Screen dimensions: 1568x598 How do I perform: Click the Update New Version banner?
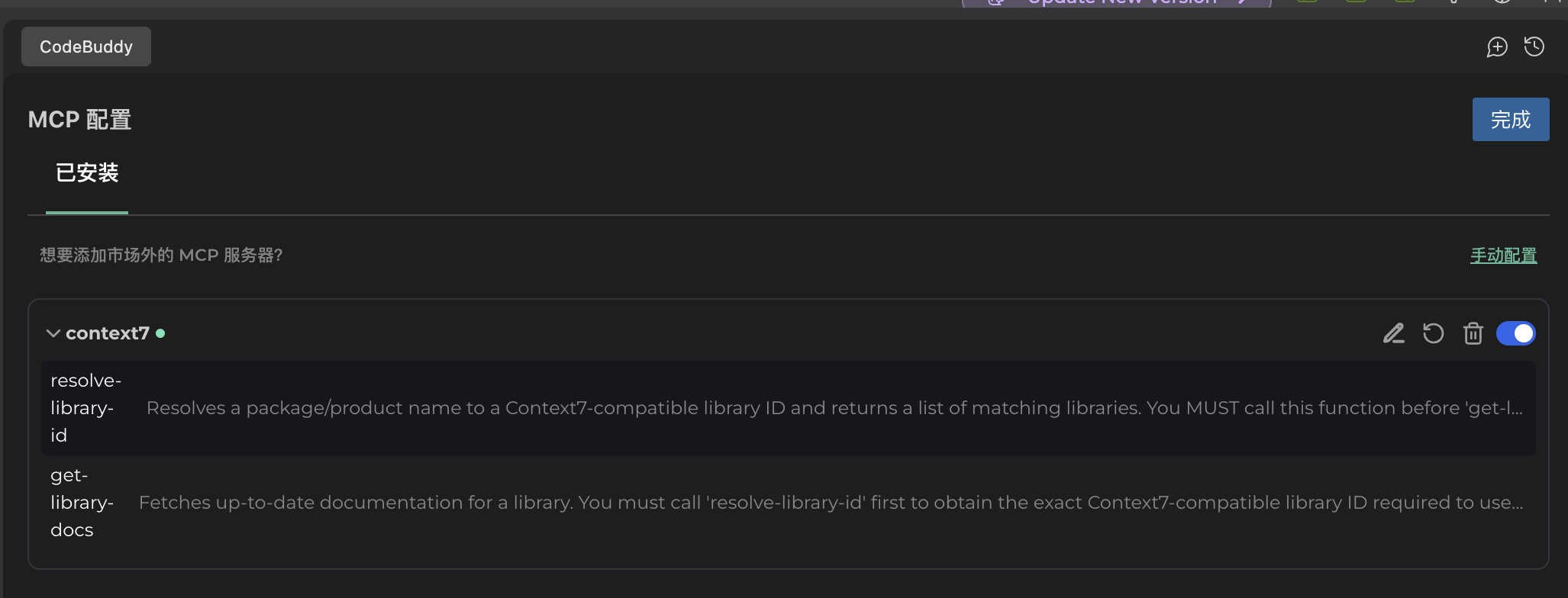point(1116,2)
